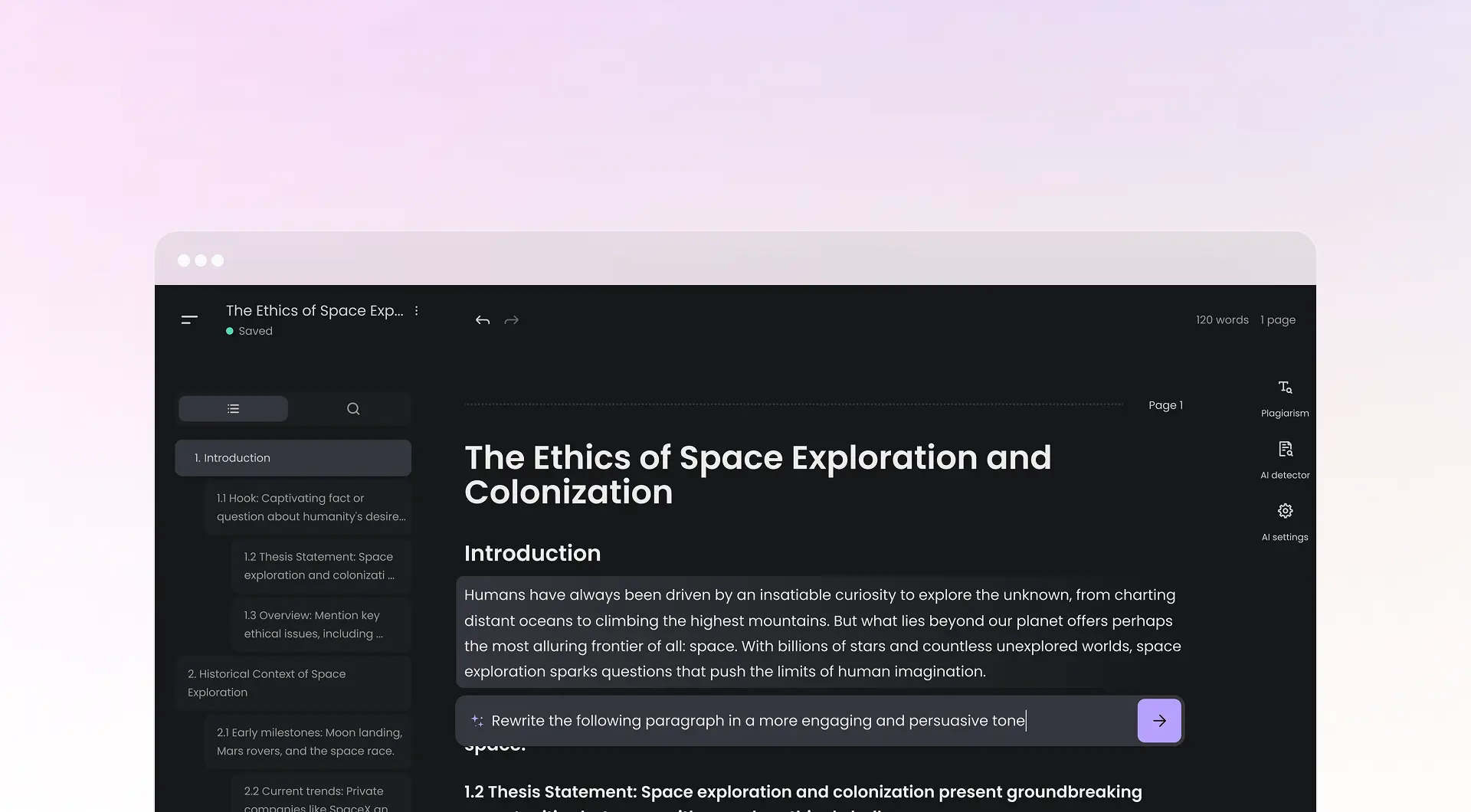Screen dimensions: 1471x812
Task: Select the 1. Introduction outline item
Action: pos(293,458)
